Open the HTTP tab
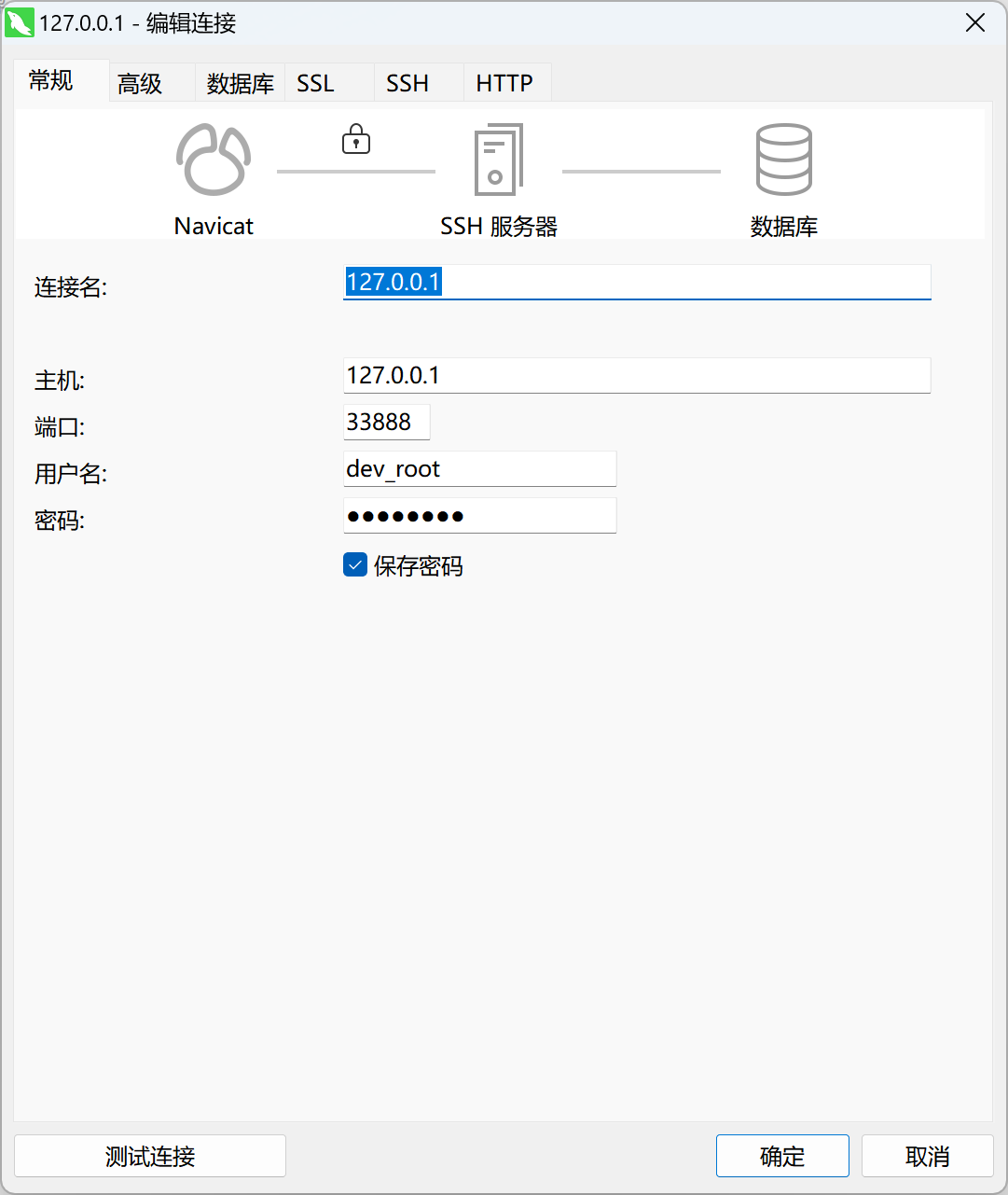The height and width of the screenshot is (1195, 1008). pyautogui.click(x=504, y=84)
